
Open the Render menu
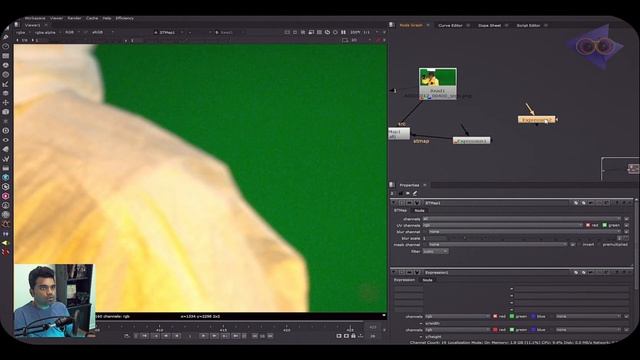click(x=74, y=18)
